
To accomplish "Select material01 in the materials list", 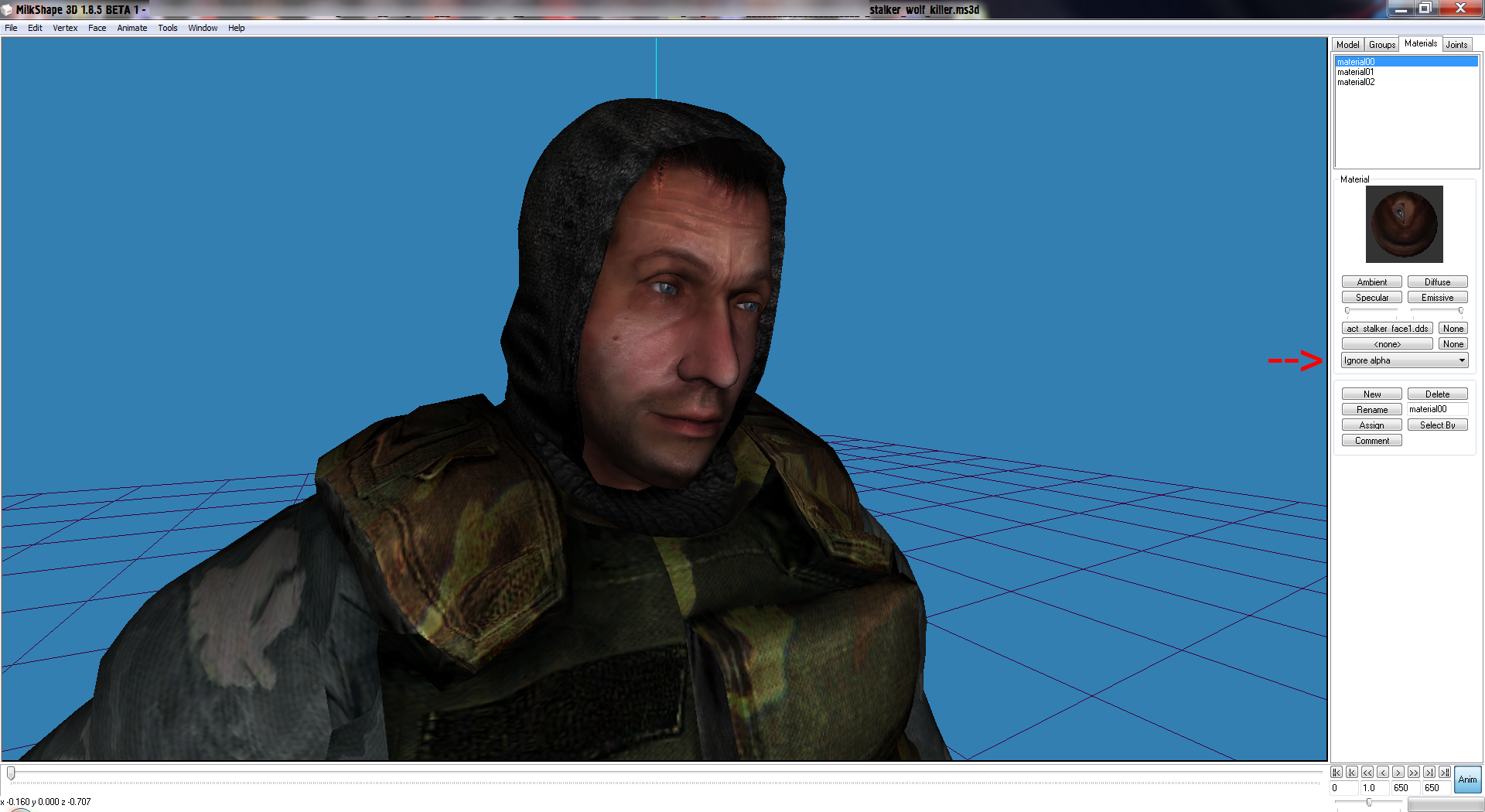I will pyautogui.click(x=1407, y=72).
